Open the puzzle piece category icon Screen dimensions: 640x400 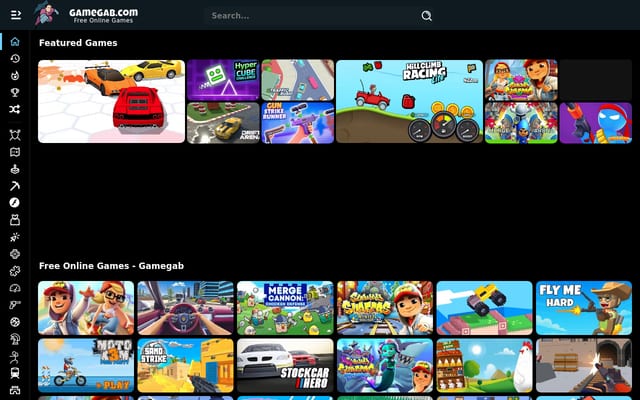[x=15, y=271]
